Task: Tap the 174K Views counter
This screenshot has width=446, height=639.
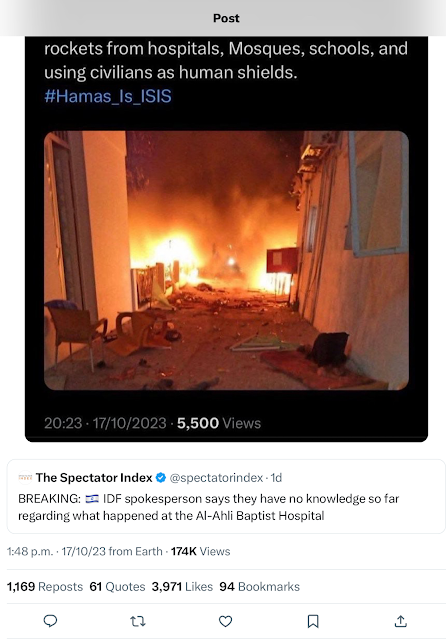Action: (x=201, y=551)
